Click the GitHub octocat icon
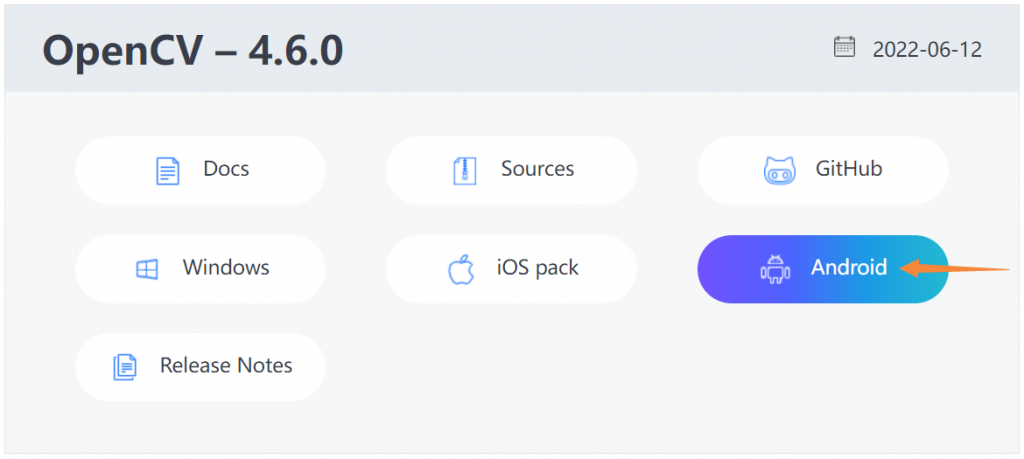 coord(779,170)
